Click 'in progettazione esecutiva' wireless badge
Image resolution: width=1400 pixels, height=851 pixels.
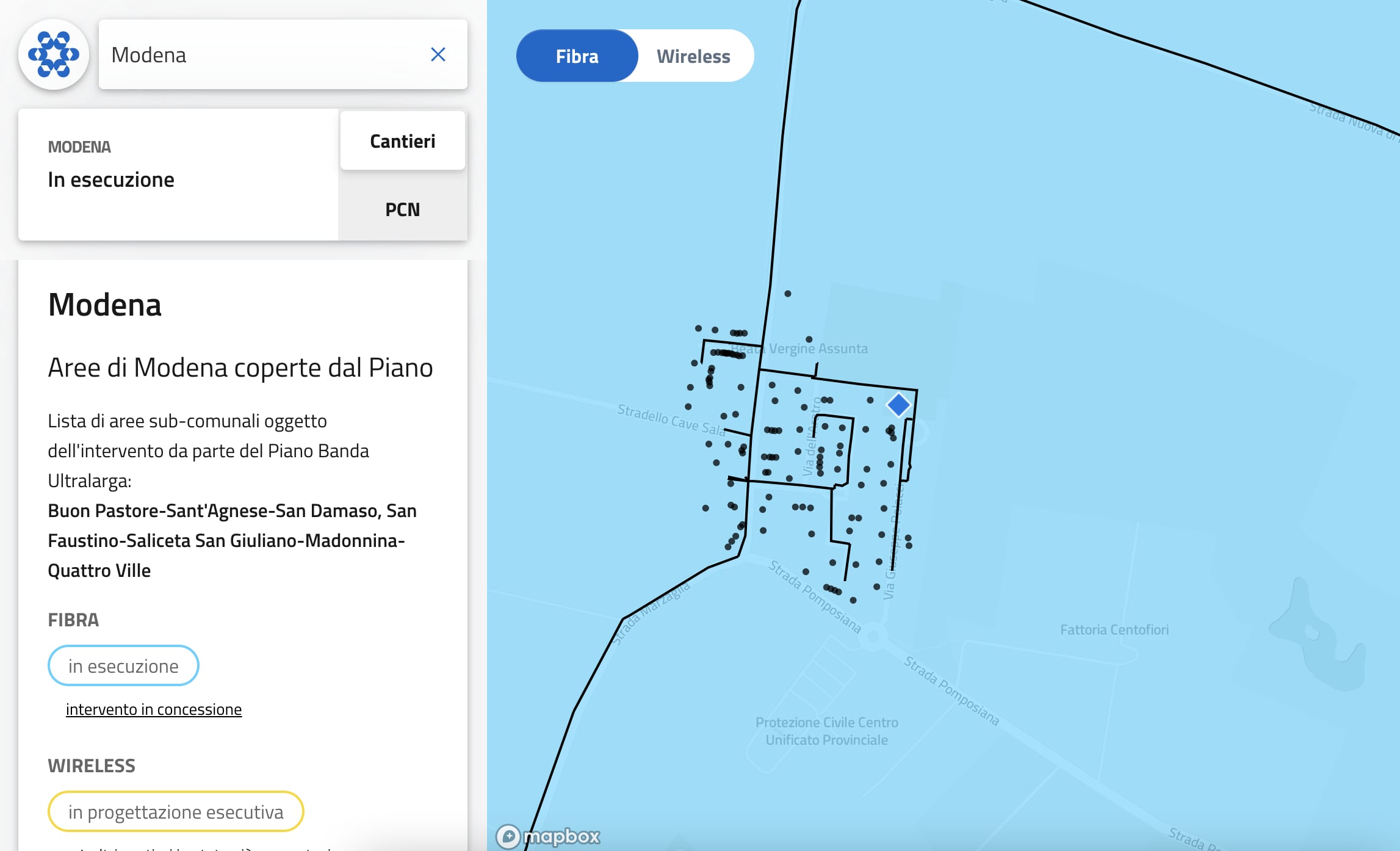[176, 812]
